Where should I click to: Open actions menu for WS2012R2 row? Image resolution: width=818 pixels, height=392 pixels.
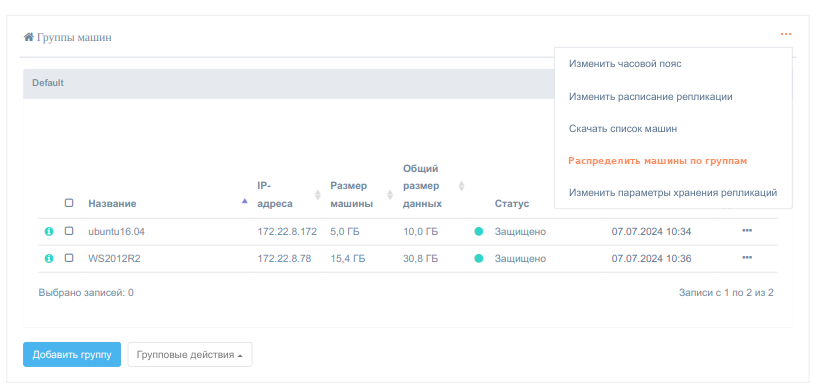(747, 258)
